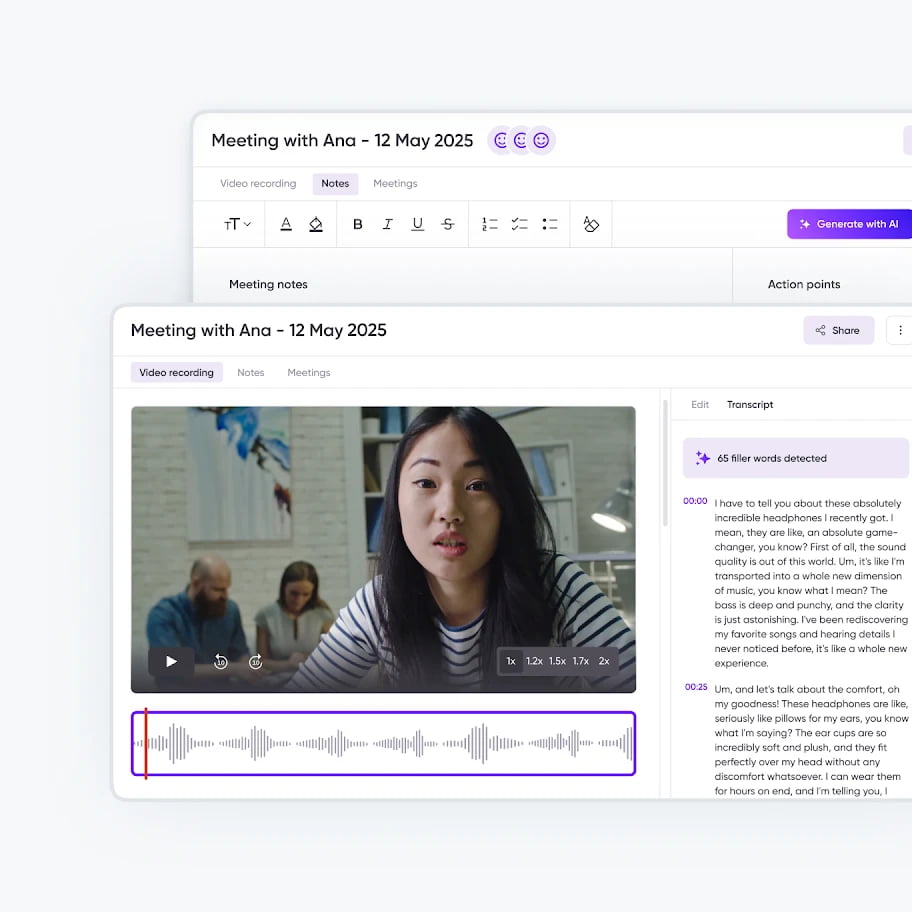Click the 65 filler words detected banner
The width and height of the screenshot is (912, 912).
tap(796, 458)
